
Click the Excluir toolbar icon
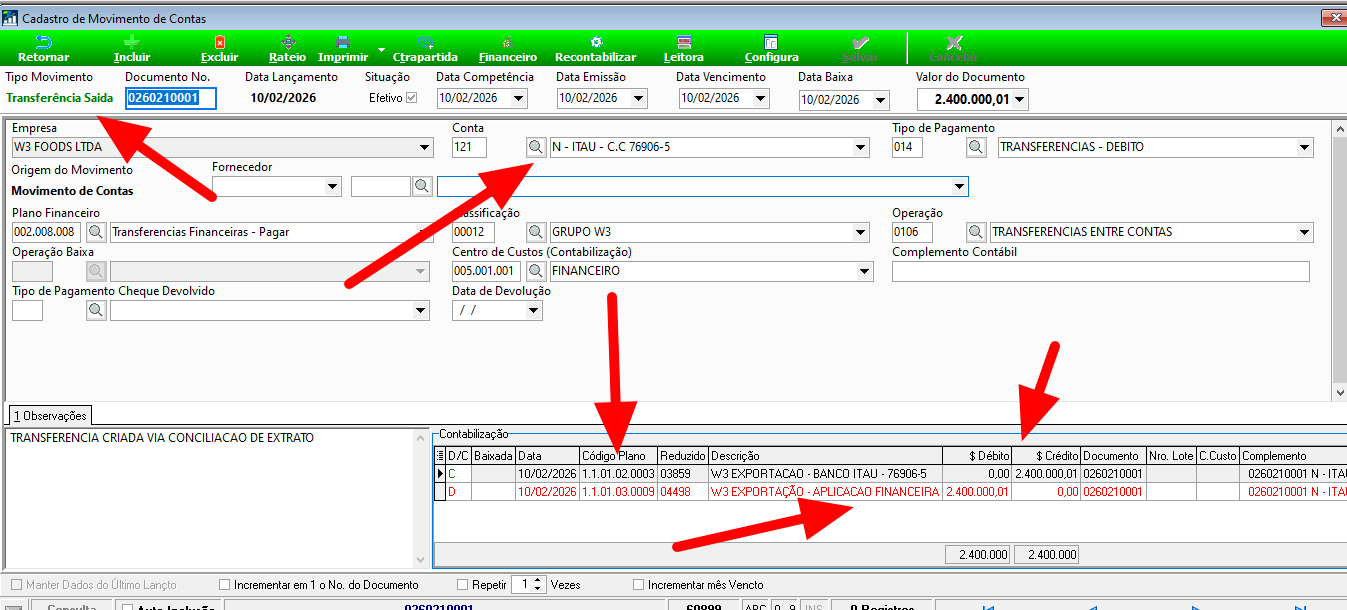[x=220, y=42]
